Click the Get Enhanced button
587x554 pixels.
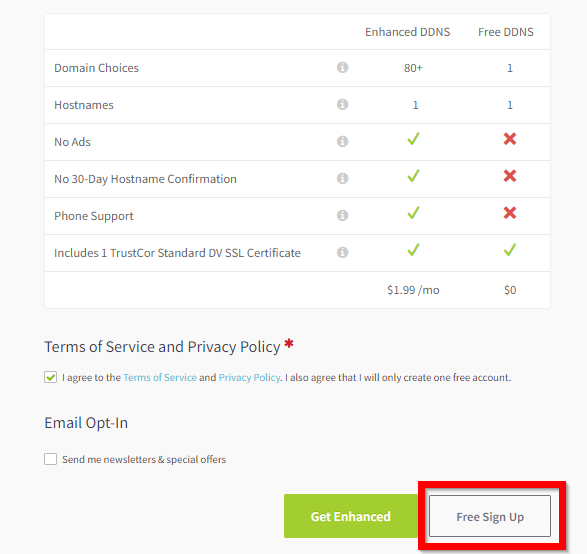click(351, 516)
